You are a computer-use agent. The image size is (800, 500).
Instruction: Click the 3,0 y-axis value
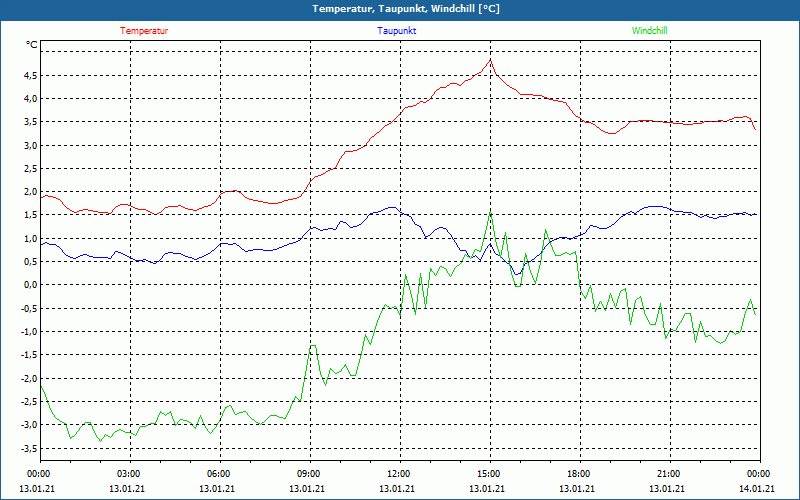pos(31,145)
